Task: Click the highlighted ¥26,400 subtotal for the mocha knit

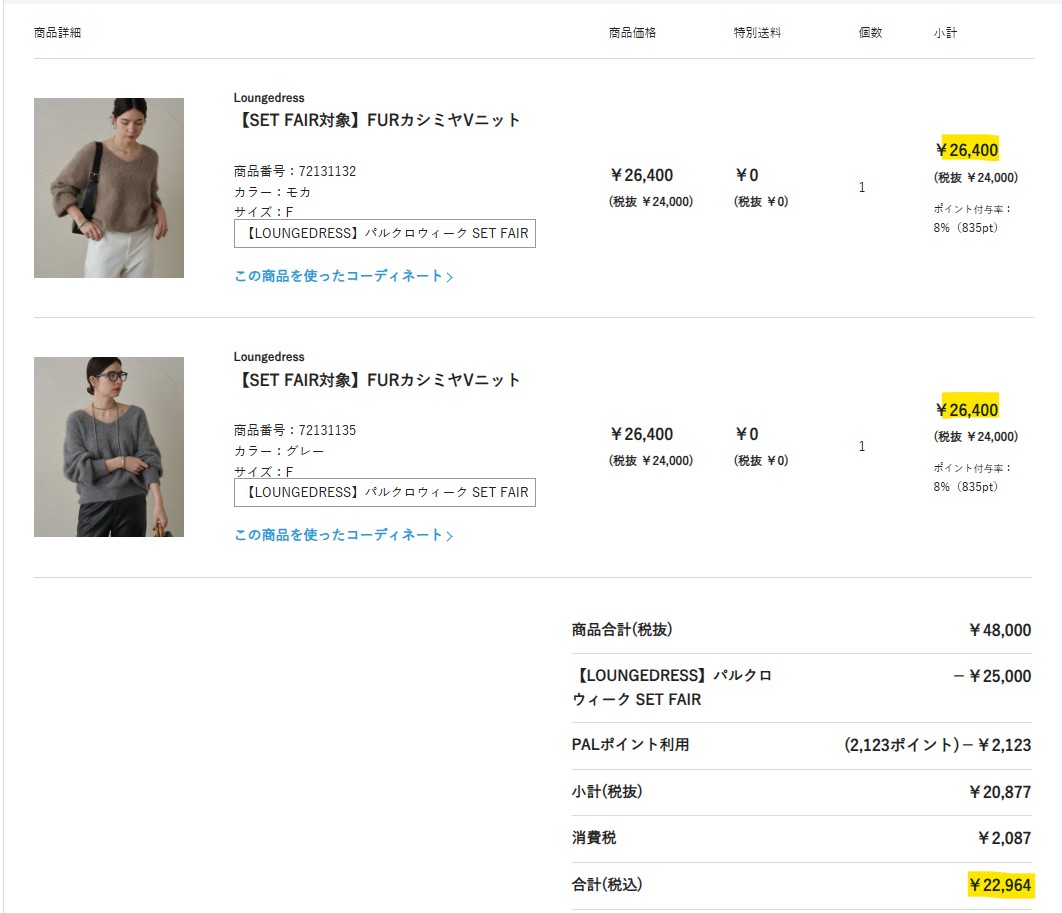Action: pos(967,150)
